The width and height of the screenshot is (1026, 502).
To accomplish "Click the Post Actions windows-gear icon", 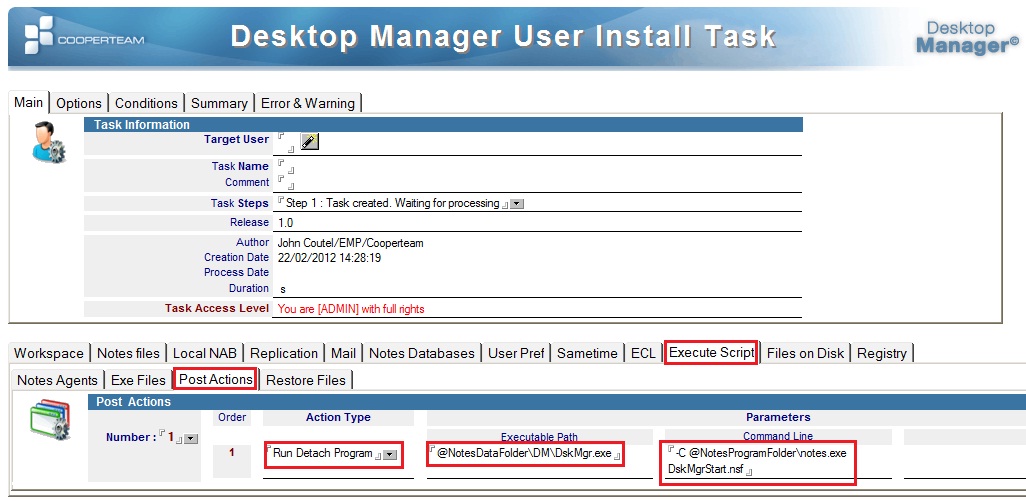I will click(x=50, y=421).
